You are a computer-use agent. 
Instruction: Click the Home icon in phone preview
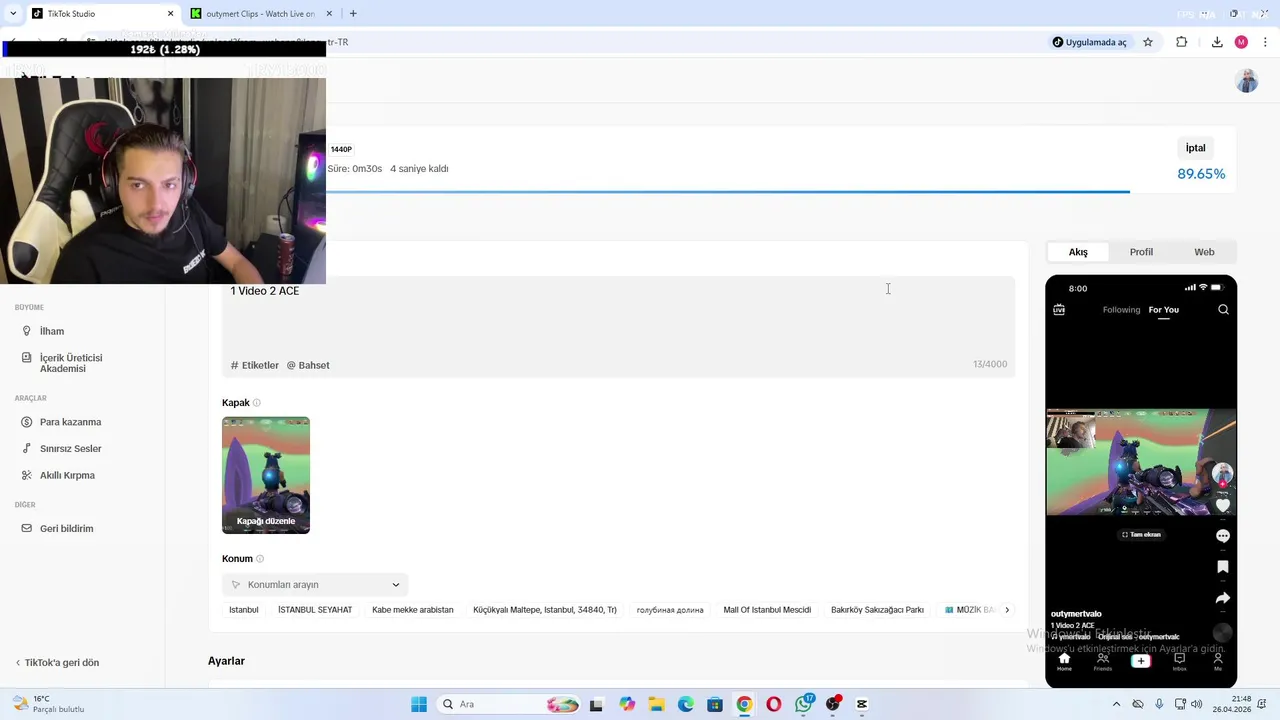pos(1064,661)
